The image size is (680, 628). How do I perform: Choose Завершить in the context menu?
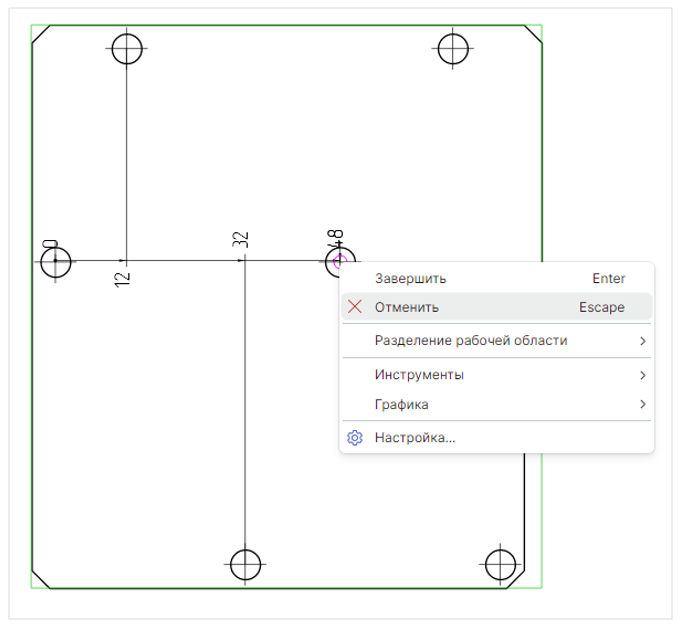[x=410, y=278]
